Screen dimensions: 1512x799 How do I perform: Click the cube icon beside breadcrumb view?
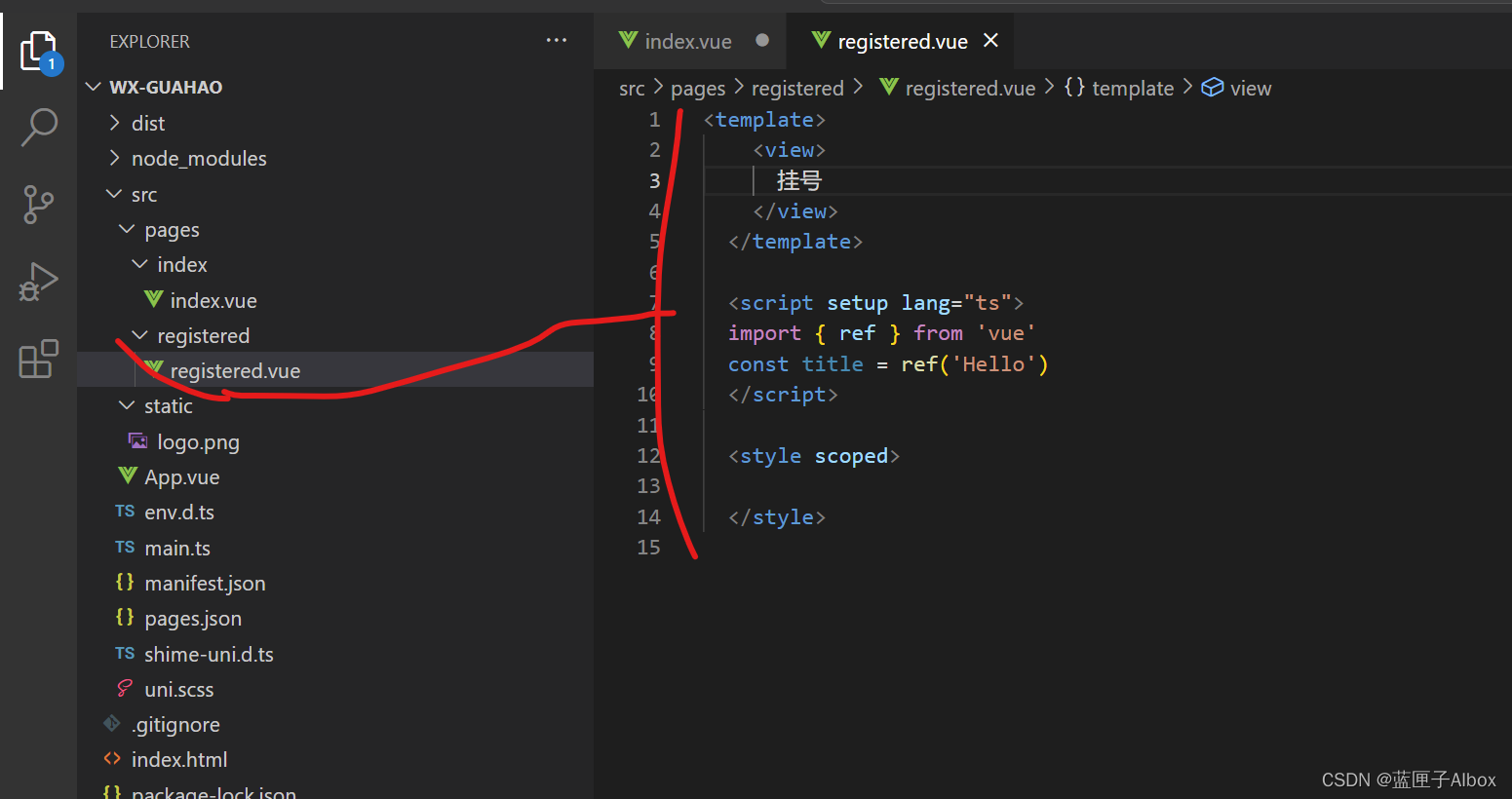pyautogui.click(x=1212, y=88)
